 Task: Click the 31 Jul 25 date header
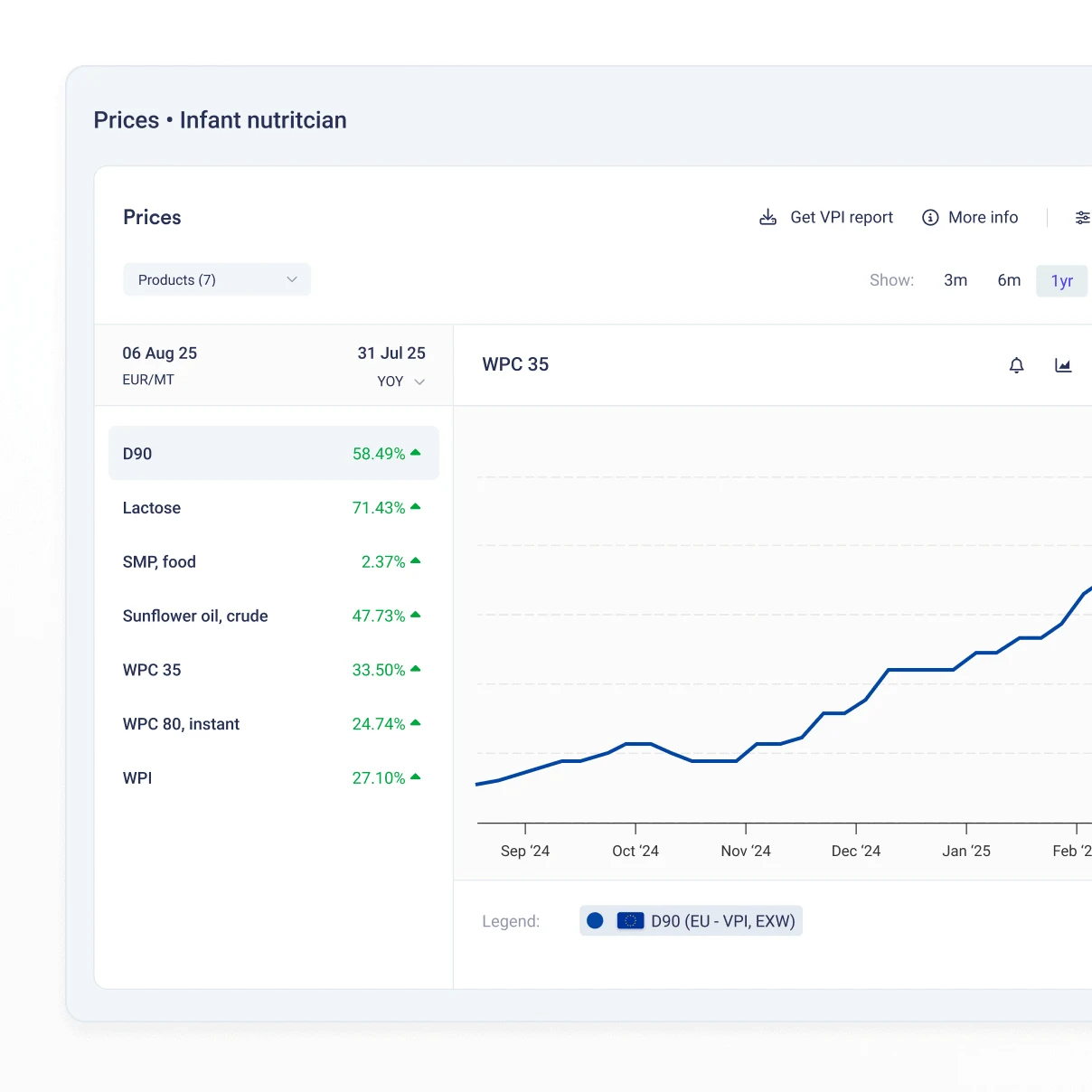pyautogui.click(x=391, y=353)
